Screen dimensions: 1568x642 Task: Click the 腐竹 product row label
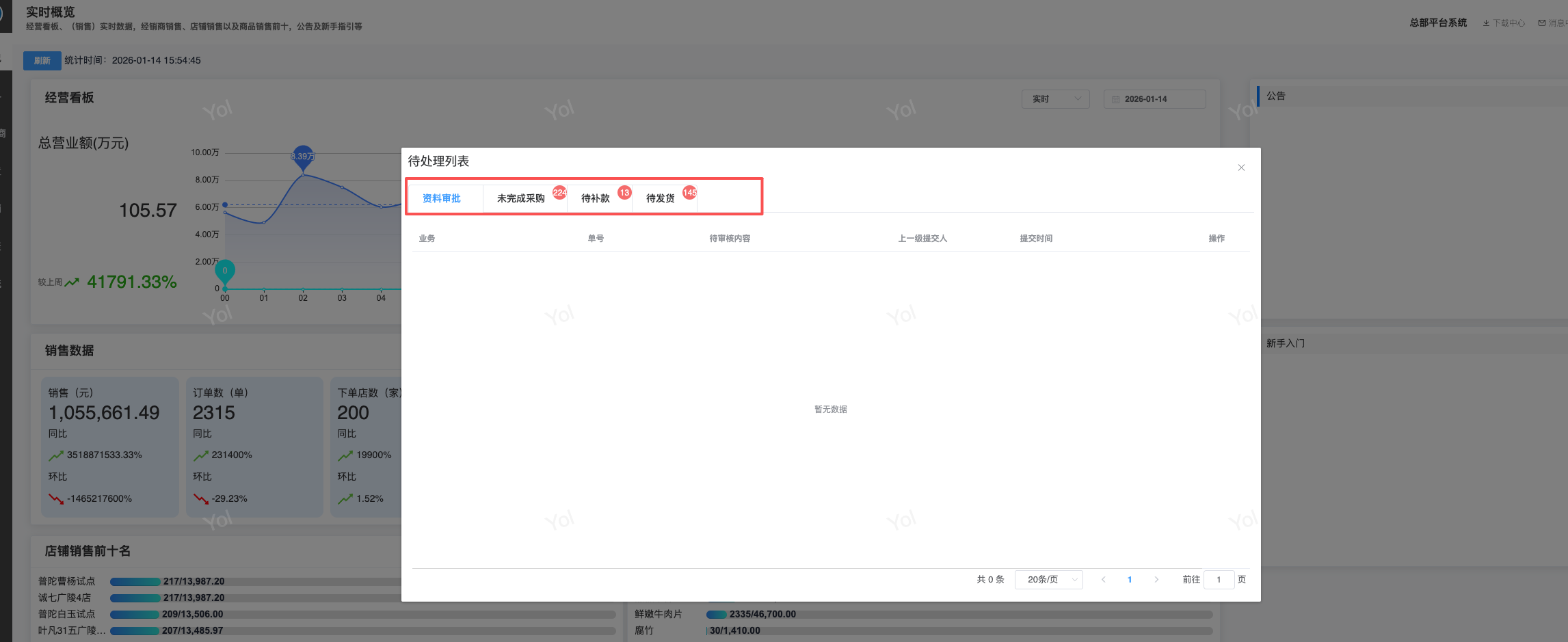pyautogui.click(x=644, y=631)
